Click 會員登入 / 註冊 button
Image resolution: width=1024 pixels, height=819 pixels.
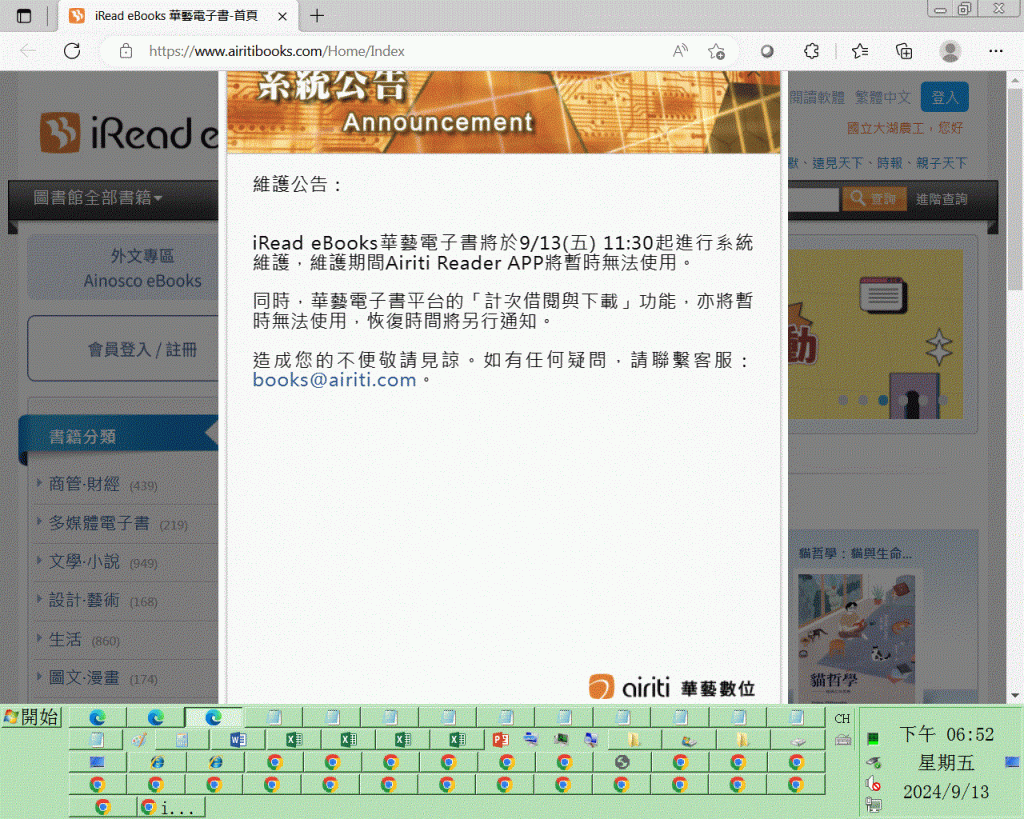click(x=123, y=349)
